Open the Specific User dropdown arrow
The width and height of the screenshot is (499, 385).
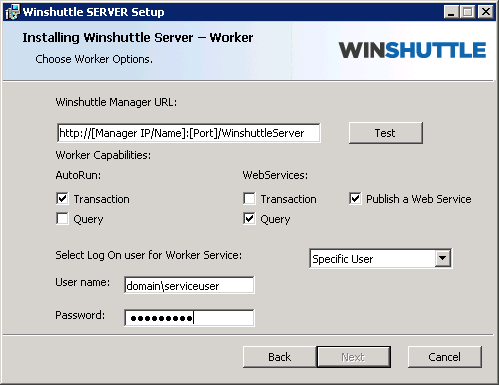coord(443,258)
